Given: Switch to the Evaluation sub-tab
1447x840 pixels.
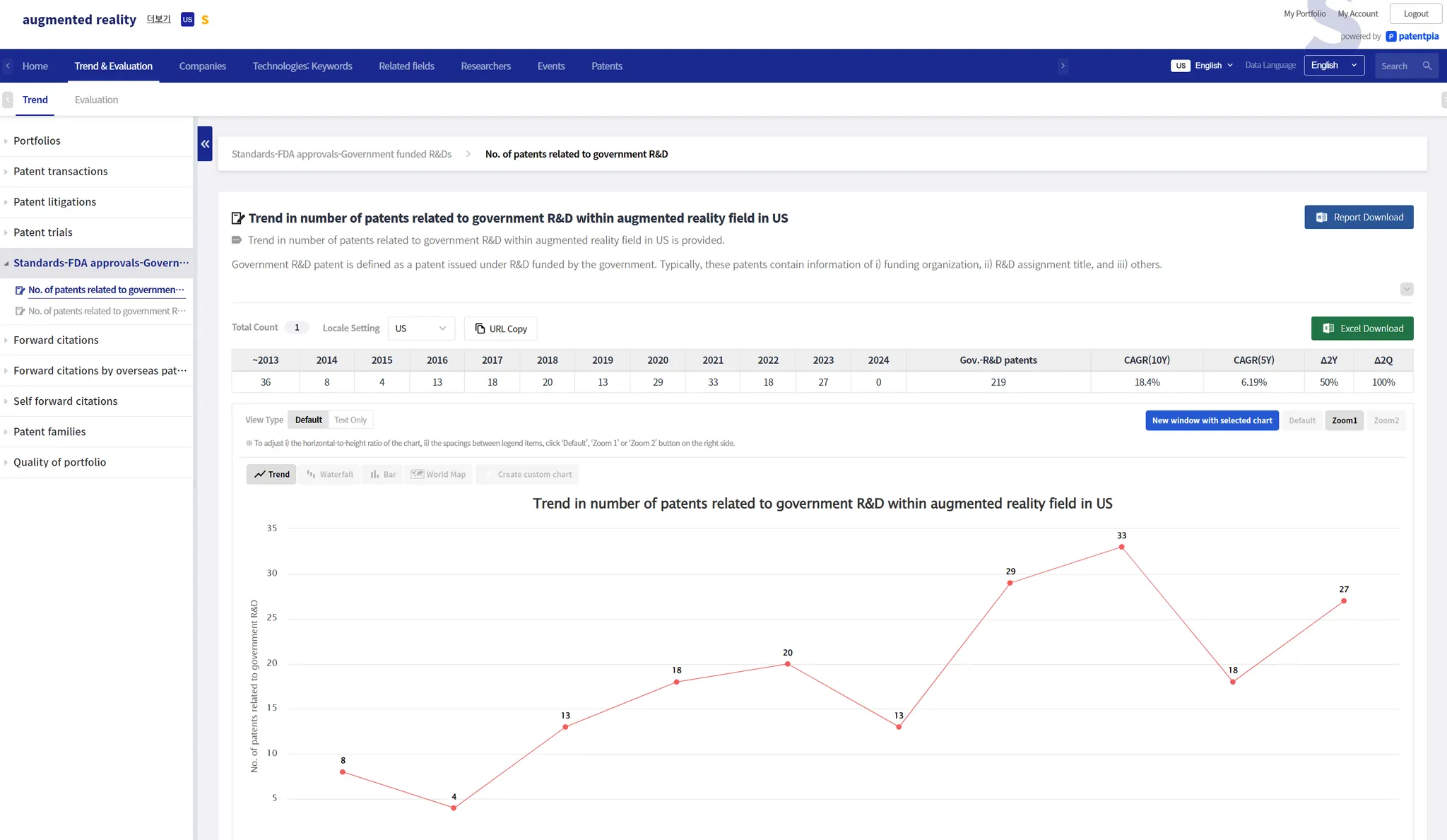Looking at the screenshot, I should [x=96, y=100].
